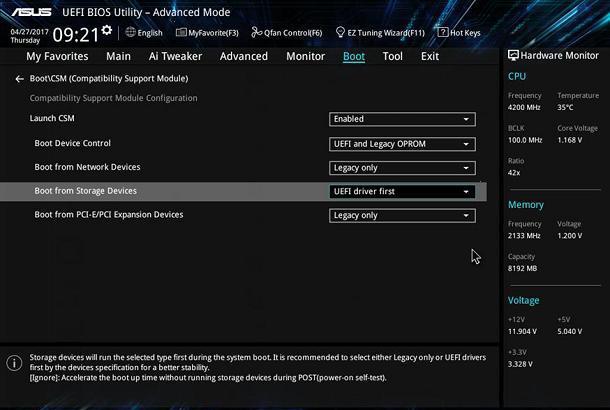Select the Boot Device Control label
The width and height of the screenshot is (610, 410).
(72, 143)
